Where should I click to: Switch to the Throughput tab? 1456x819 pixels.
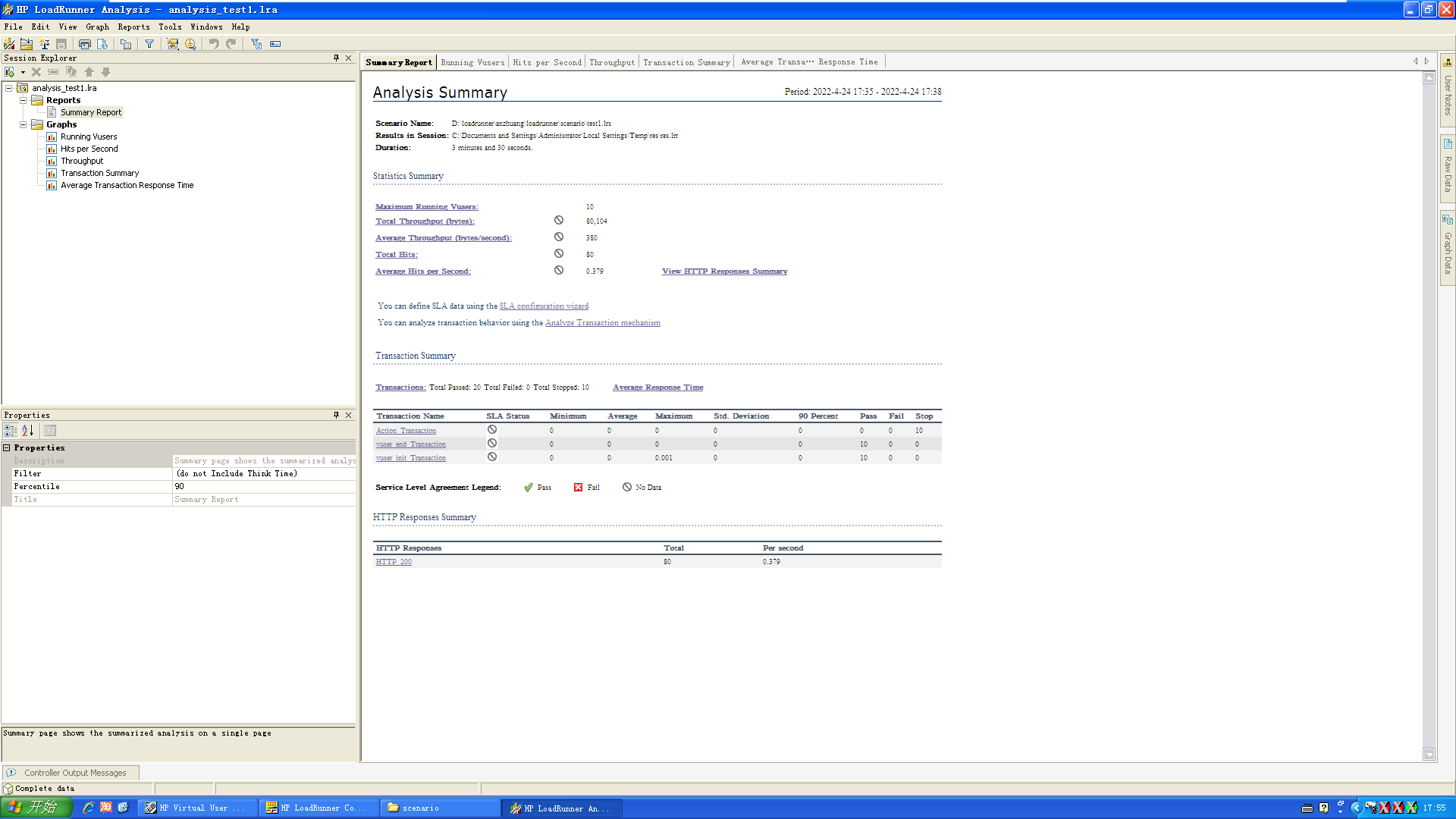click(612, 62)
